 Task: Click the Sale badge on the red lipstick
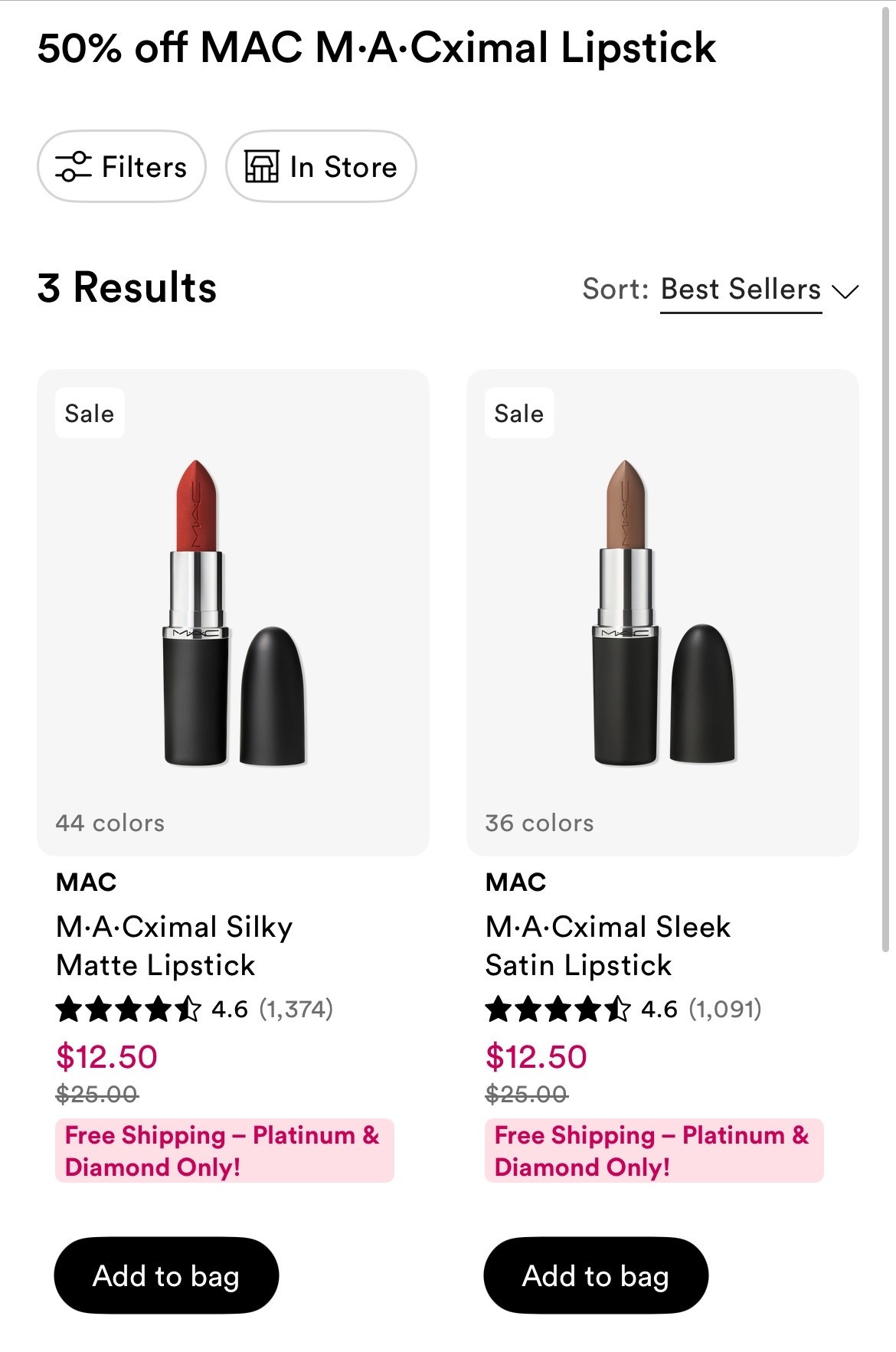coord(89,412)
